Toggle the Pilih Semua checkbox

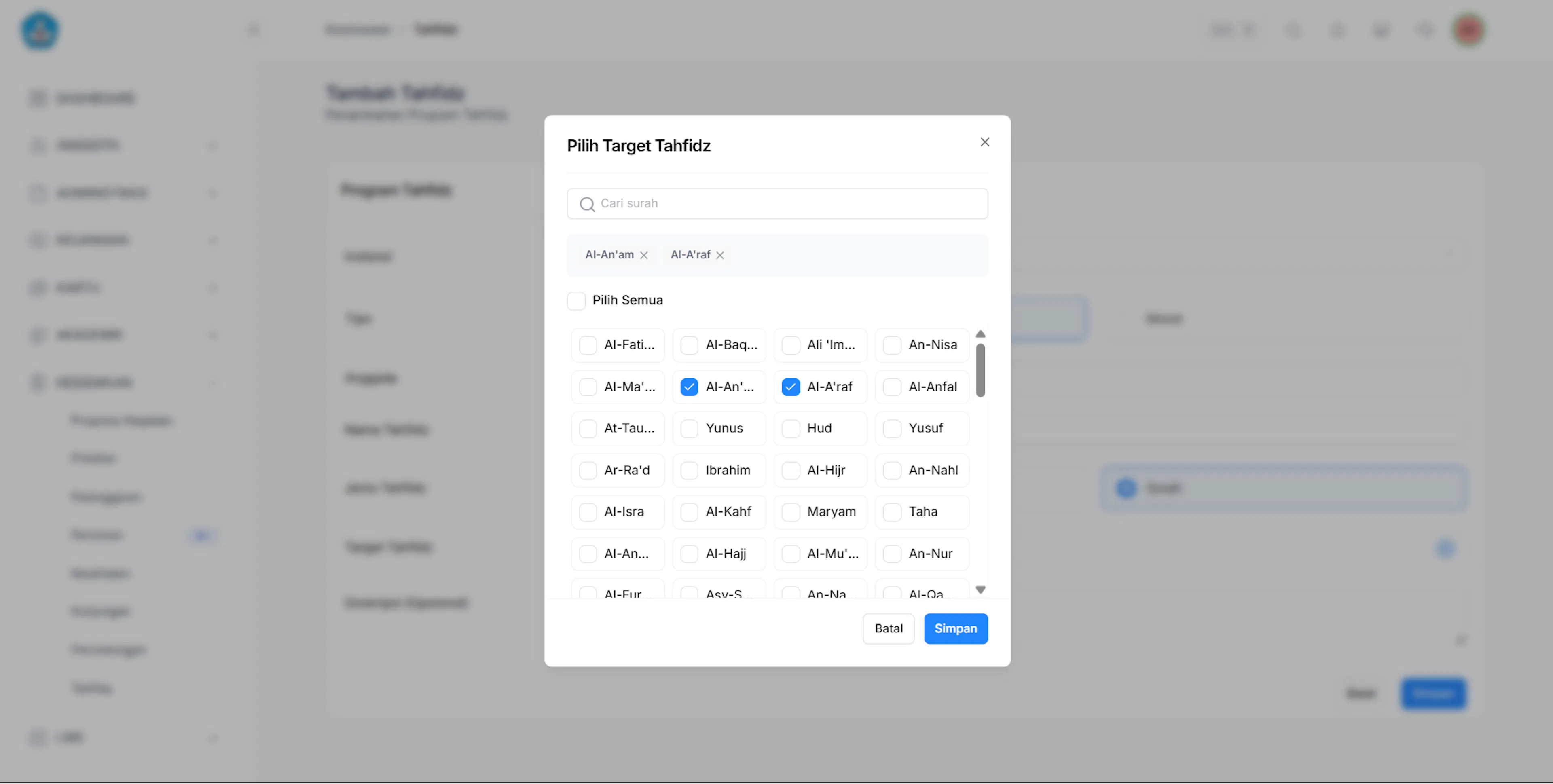click(x=576, y=300)
